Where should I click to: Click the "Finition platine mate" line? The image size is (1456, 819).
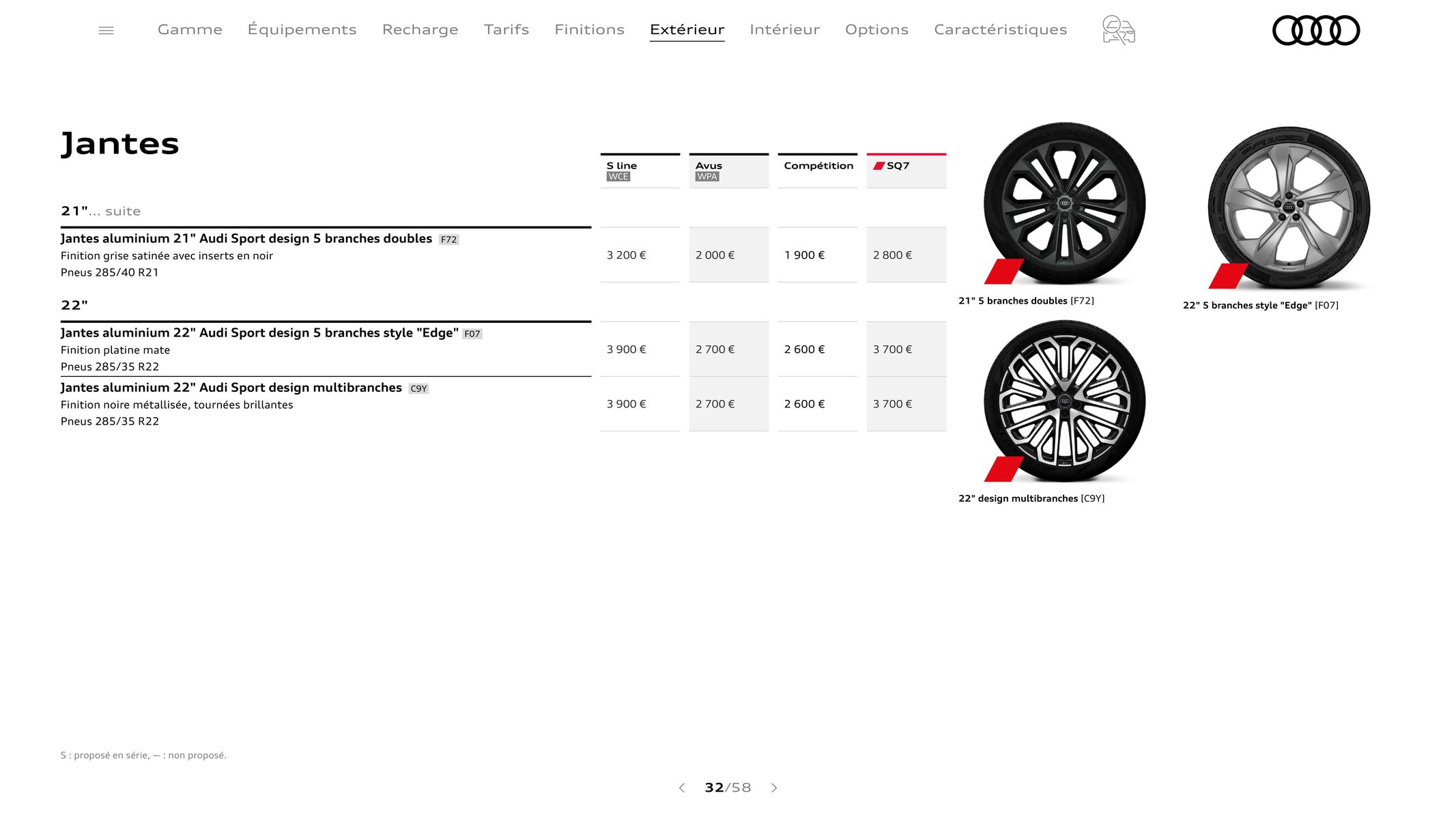click(115, 350)
